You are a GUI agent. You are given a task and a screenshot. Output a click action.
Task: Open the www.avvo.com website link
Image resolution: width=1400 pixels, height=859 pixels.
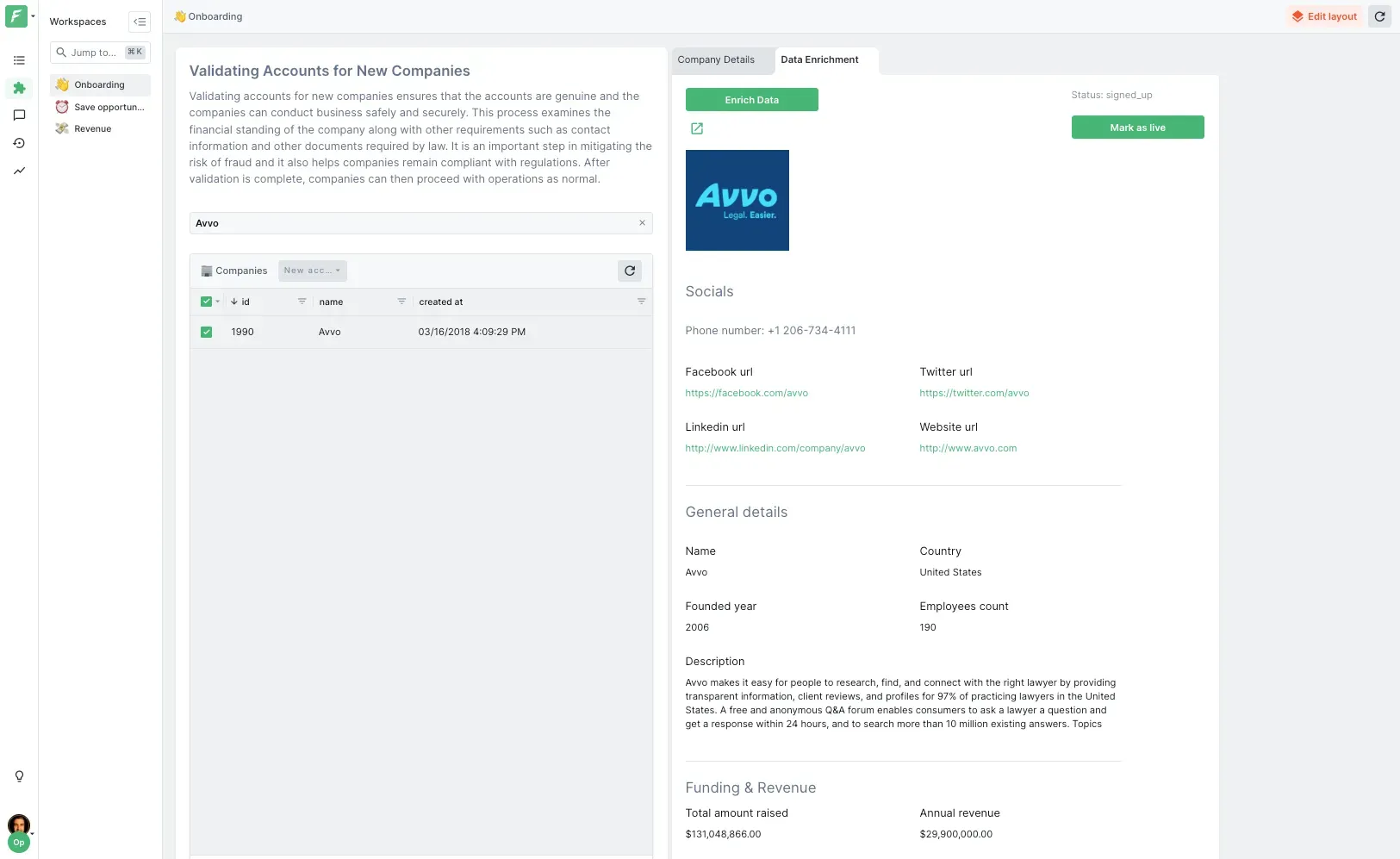(x=968, y=448)
